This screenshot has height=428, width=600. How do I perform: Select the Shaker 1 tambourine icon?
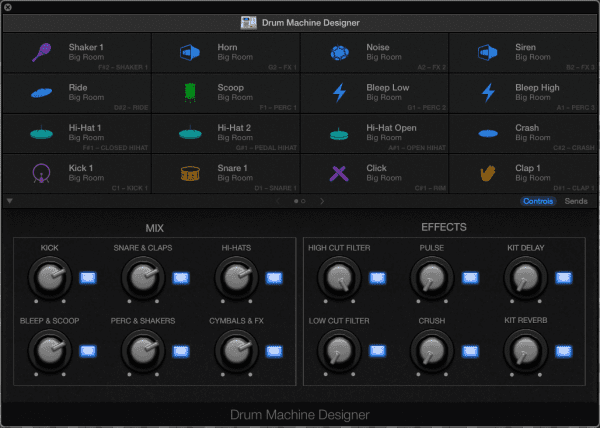point(42,52)
